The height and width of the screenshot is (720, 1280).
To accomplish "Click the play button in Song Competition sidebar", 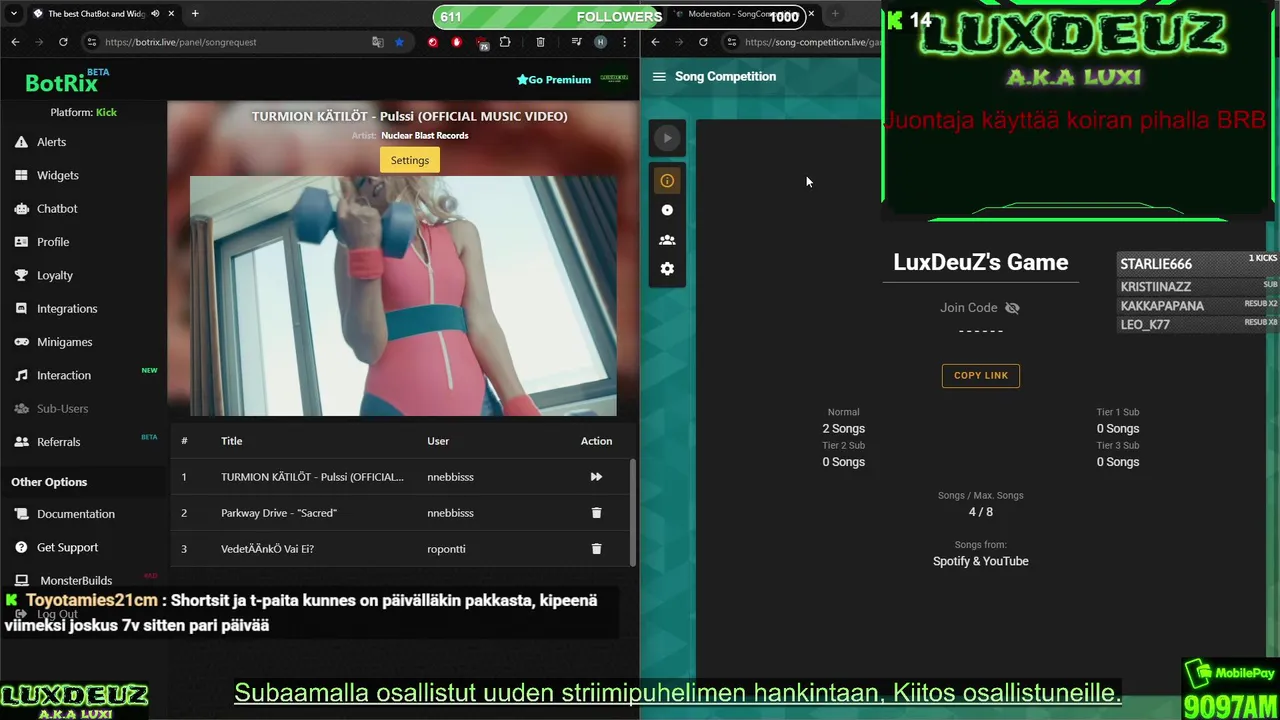I will tap(667, 138).
